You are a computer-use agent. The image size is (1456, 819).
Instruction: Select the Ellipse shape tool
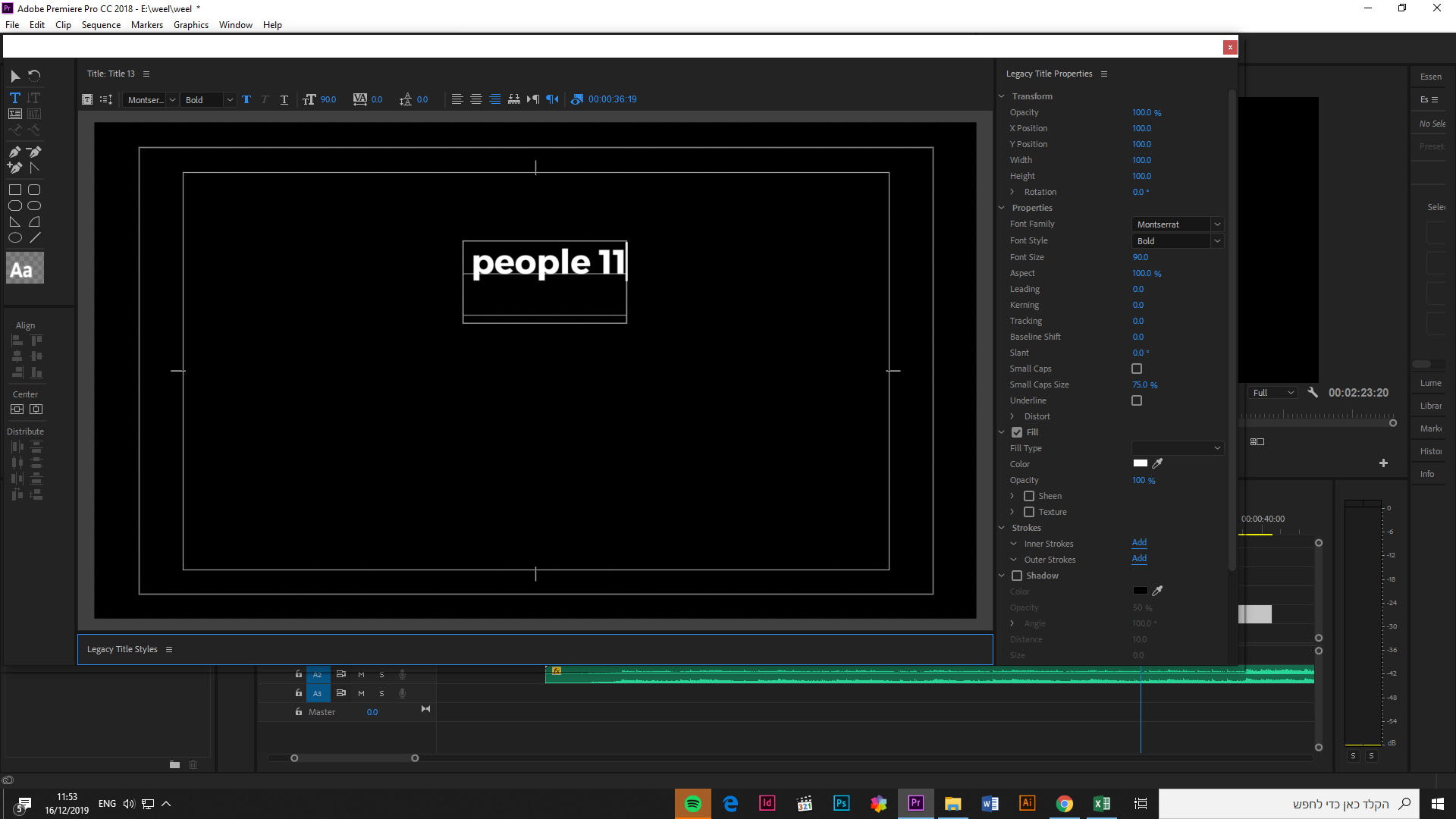[x=15, y=237]
